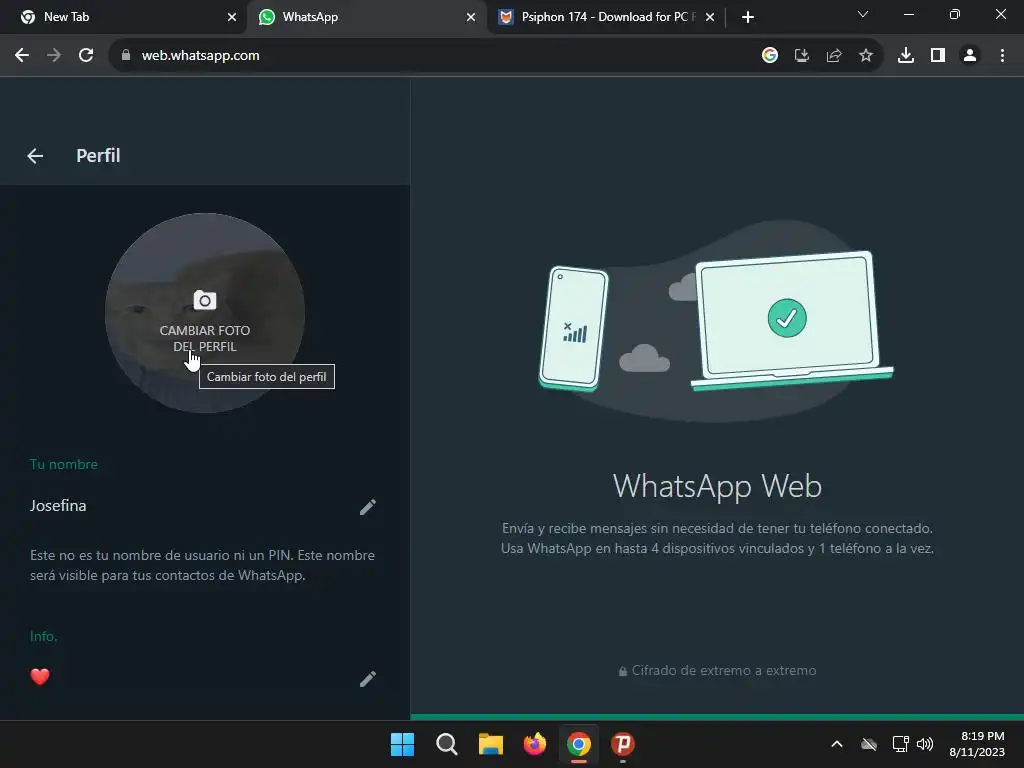Open new tab with plus button
The width and height of the screenshot is (1024, 768).
(748, 17)
